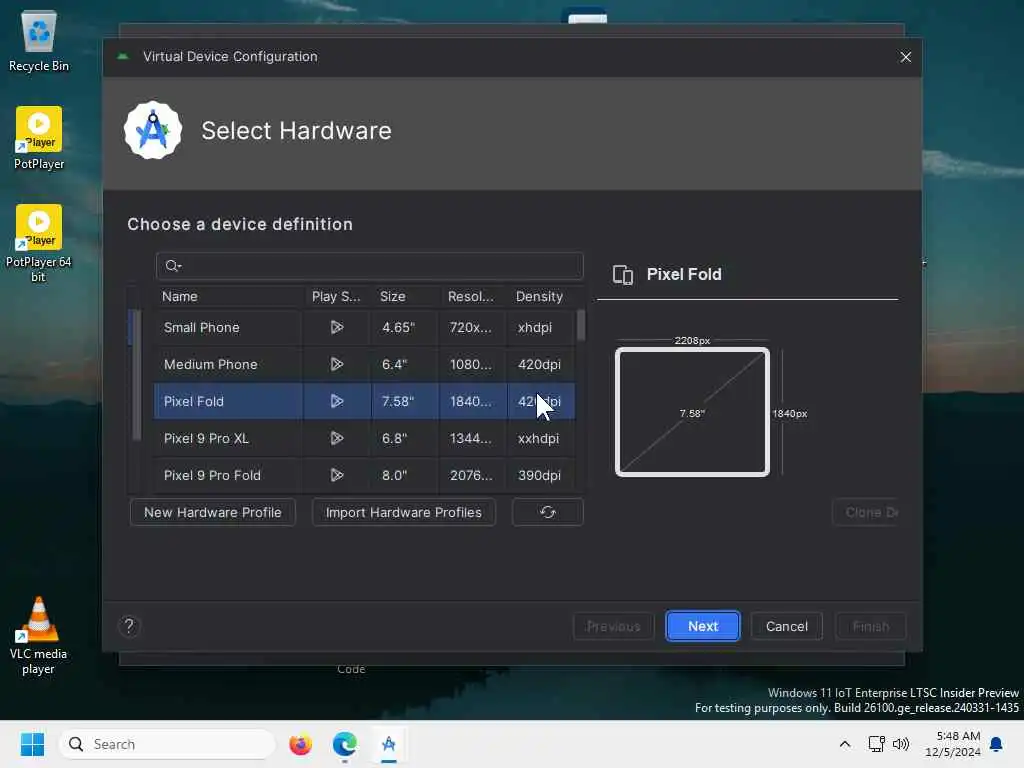The width and height of the screenshot is (1024, 768).
Task: Click Next to continue setup
Action: pos(703,626)
